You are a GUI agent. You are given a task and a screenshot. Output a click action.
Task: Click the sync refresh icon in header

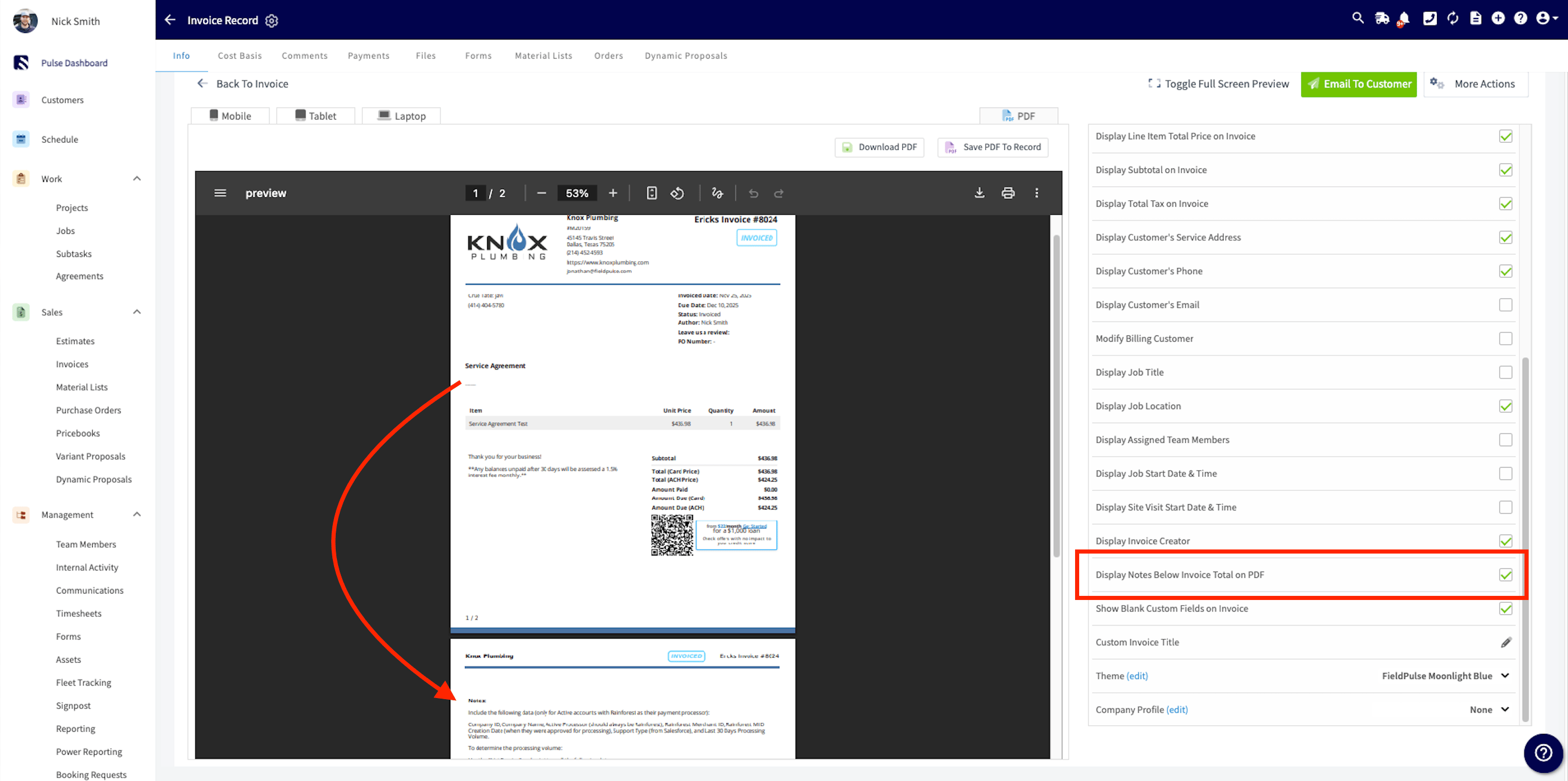pos(1453,18)
